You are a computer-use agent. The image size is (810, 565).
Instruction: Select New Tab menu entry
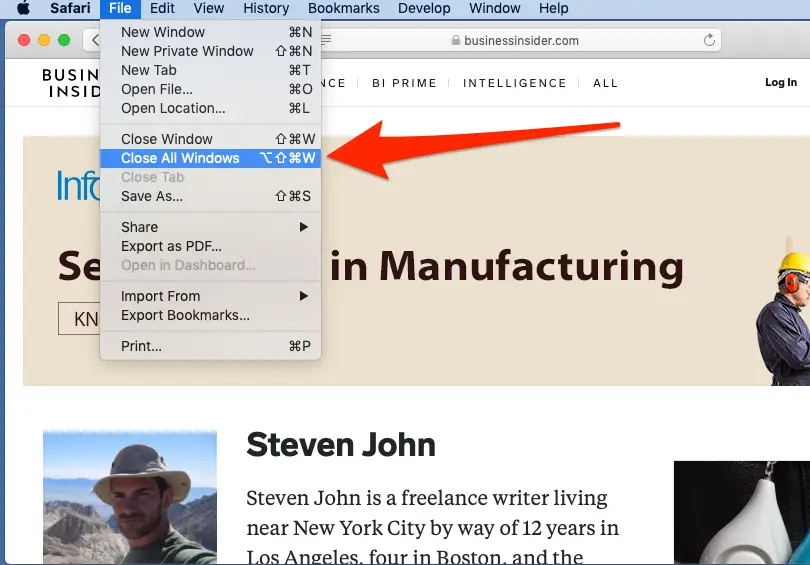[210, 70]
